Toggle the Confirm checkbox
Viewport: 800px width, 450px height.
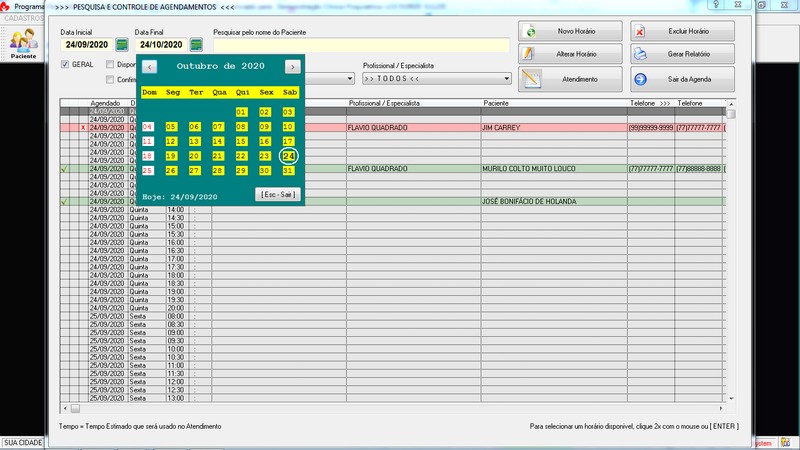110,80
